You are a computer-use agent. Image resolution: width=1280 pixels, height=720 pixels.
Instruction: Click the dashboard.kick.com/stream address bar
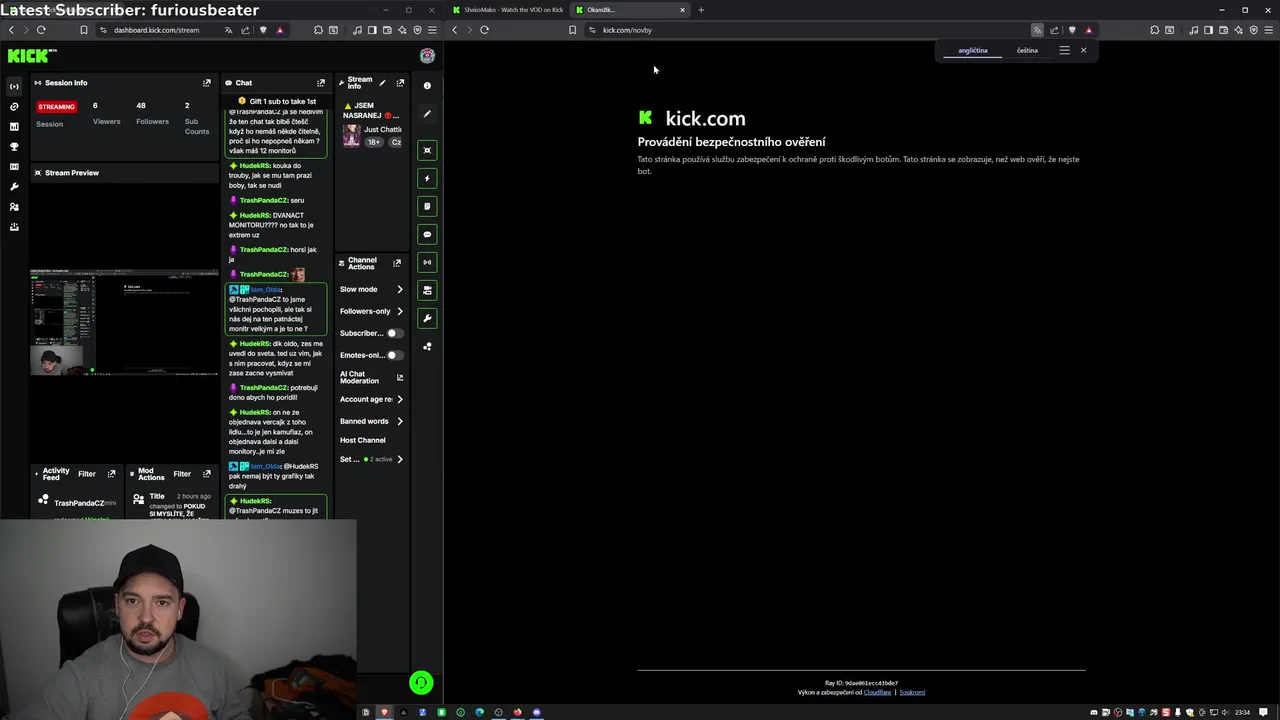coord(156,30)
